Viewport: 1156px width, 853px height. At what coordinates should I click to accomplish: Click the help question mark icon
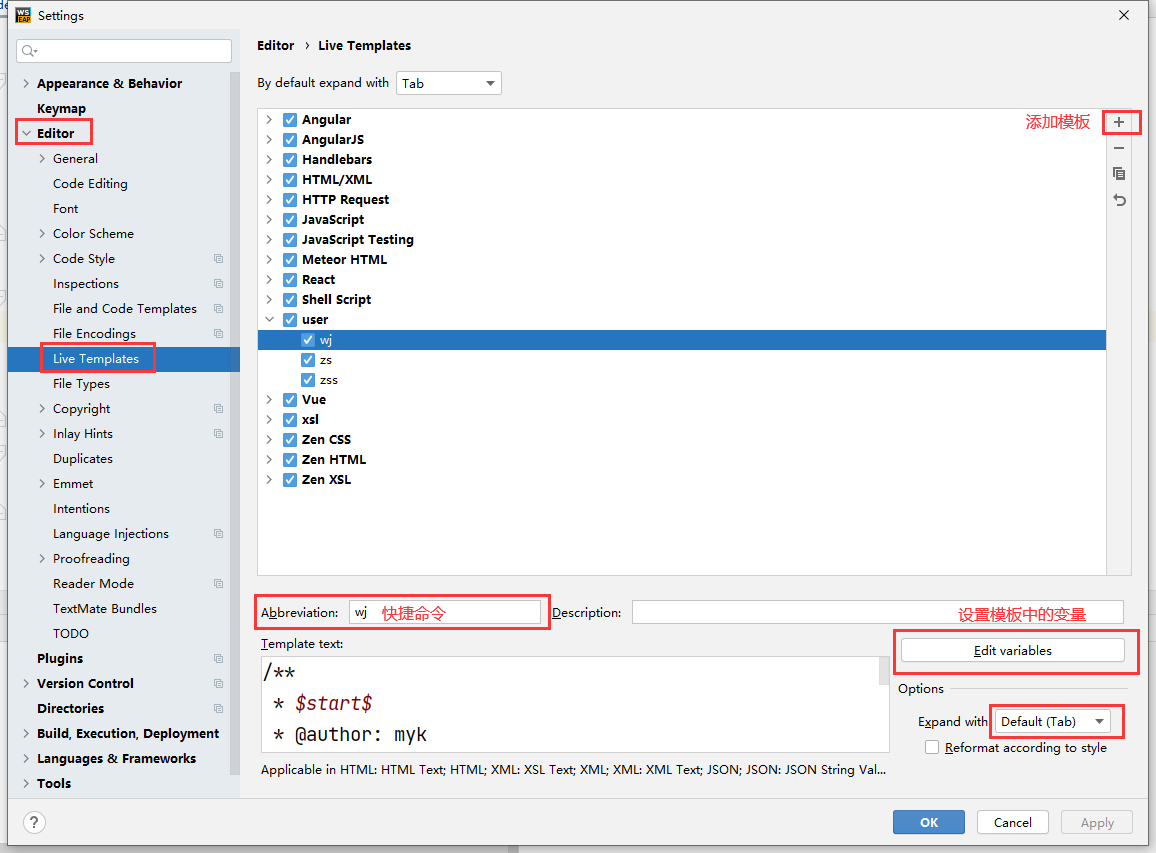[34, 822]
